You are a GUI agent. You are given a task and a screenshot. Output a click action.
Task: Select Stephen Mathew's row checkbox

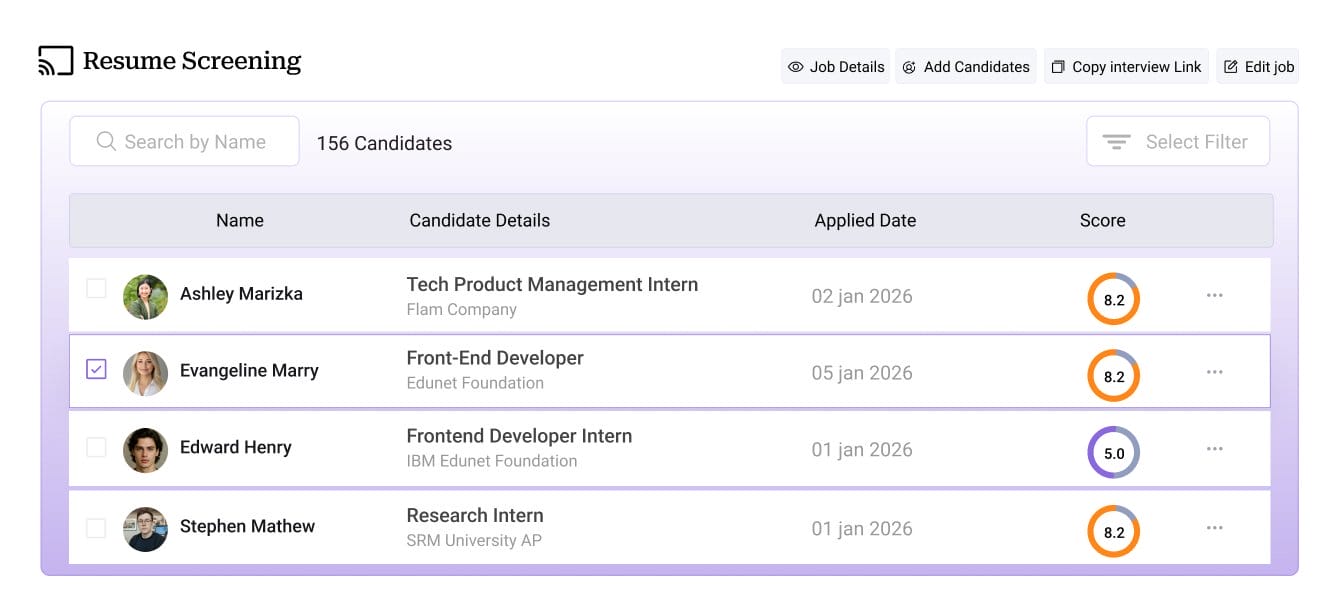pyautogui.click(x=96, y=527)
